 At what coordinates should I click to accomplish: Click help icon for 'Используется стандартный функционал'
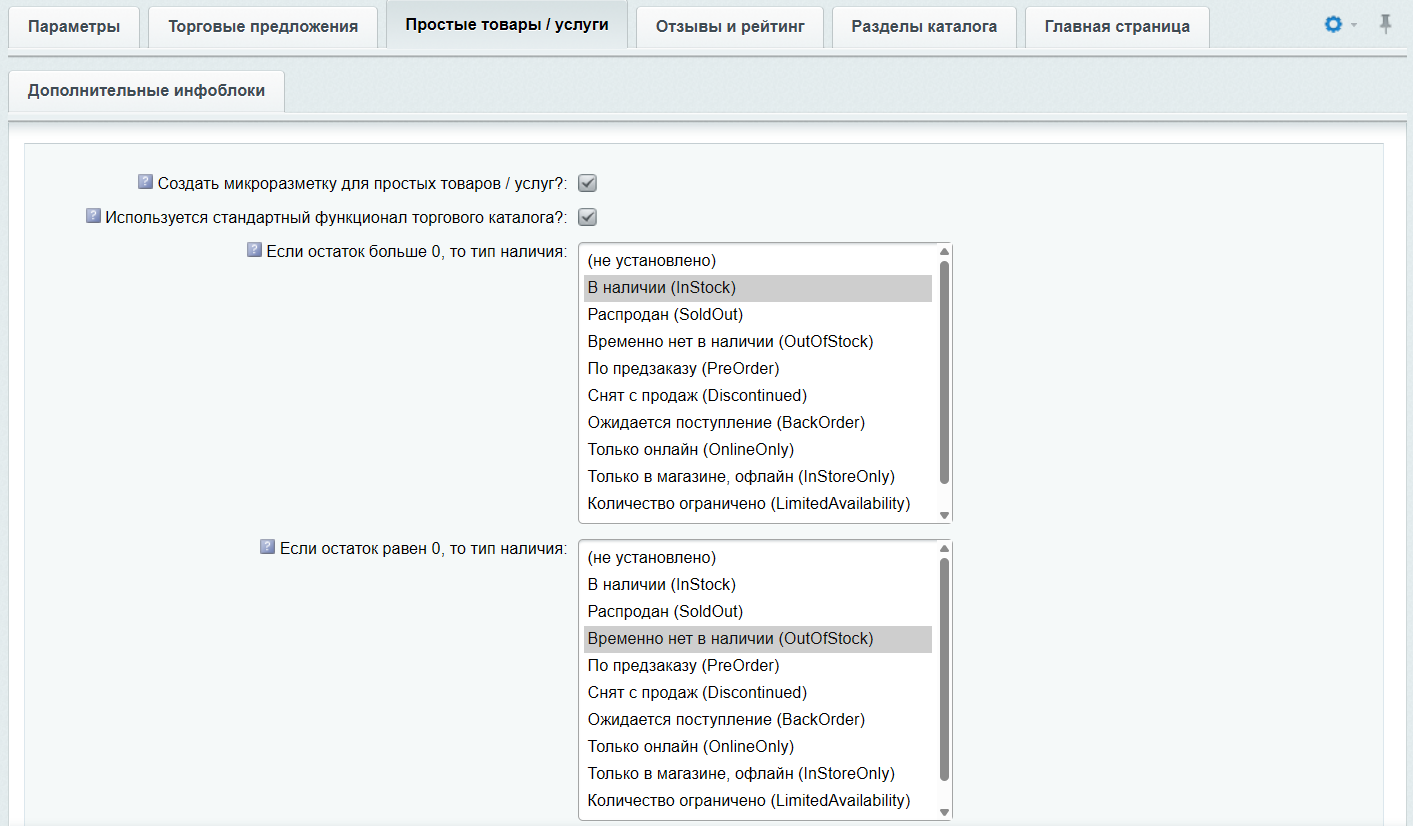[x=93, y=216]
